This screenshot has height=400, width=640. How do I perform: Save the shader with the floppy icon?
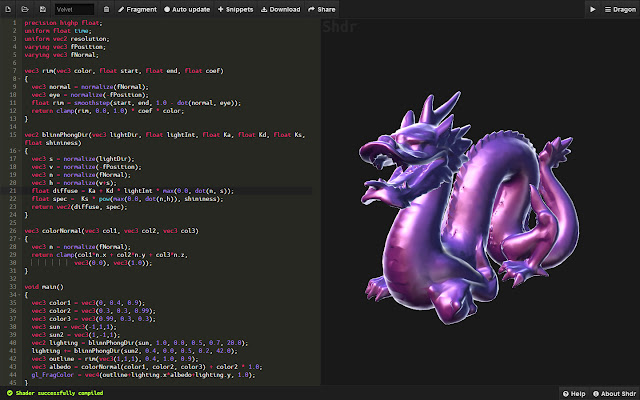point(42,9)
